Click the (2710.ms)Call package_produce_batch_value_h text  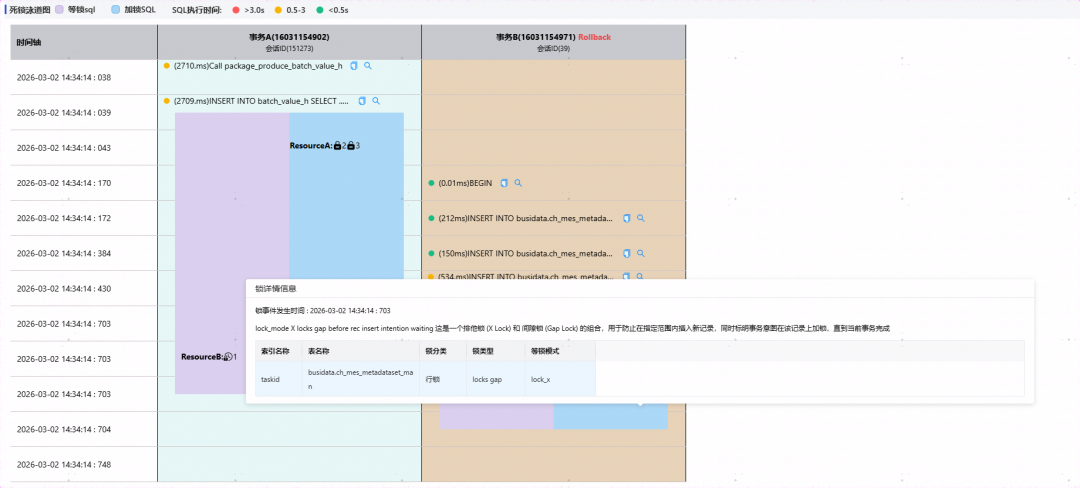tap(258, 66)
